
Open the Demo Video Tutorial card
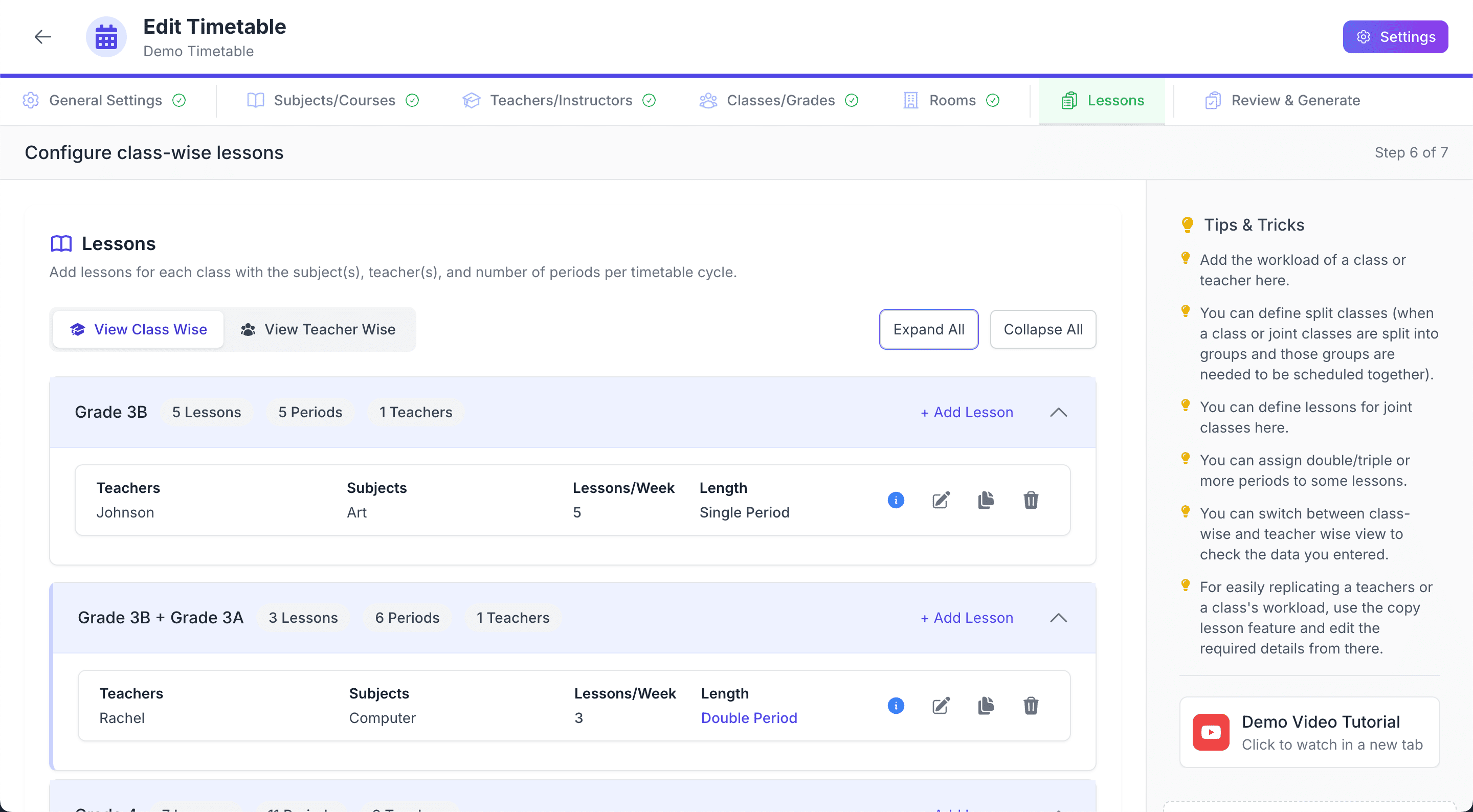1309,733
